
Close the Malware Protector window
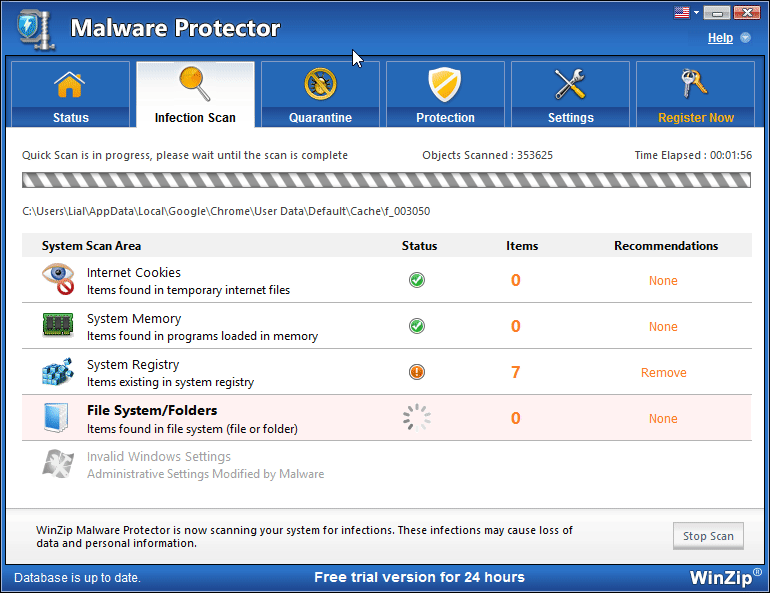coord(747,13)
